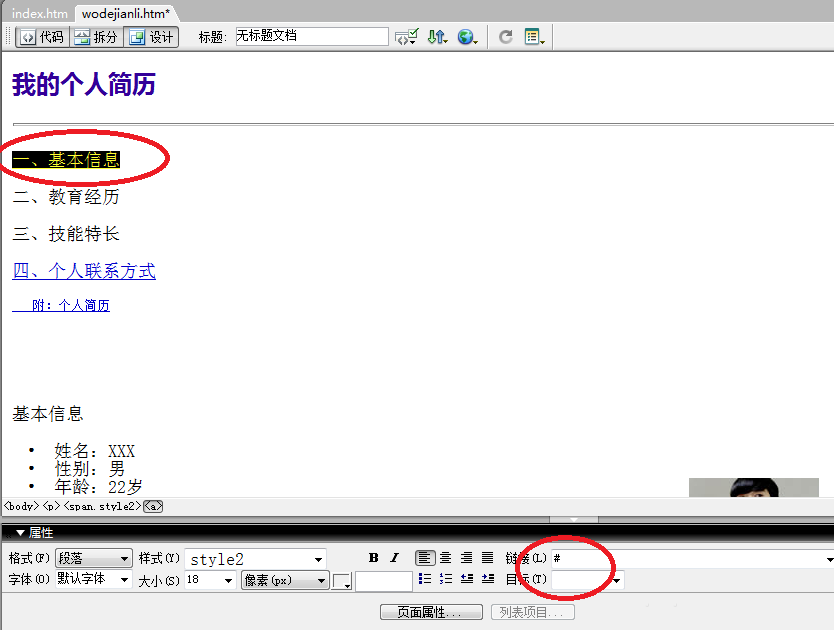Indent the text block

487,578
